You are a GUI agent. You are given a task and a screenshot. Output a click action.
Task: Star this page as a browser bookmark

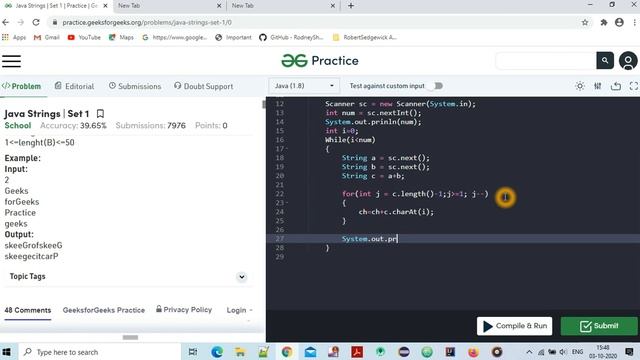pyautogui.click(x=585, y=22)
